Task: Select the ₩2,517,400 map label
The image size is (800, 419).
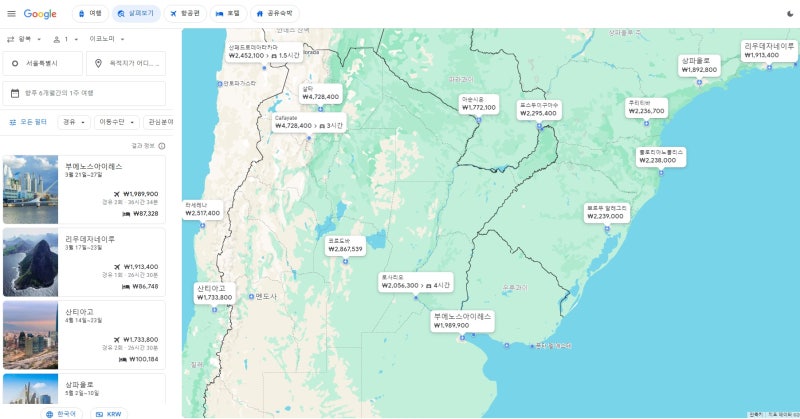Action: click(203, 210)
